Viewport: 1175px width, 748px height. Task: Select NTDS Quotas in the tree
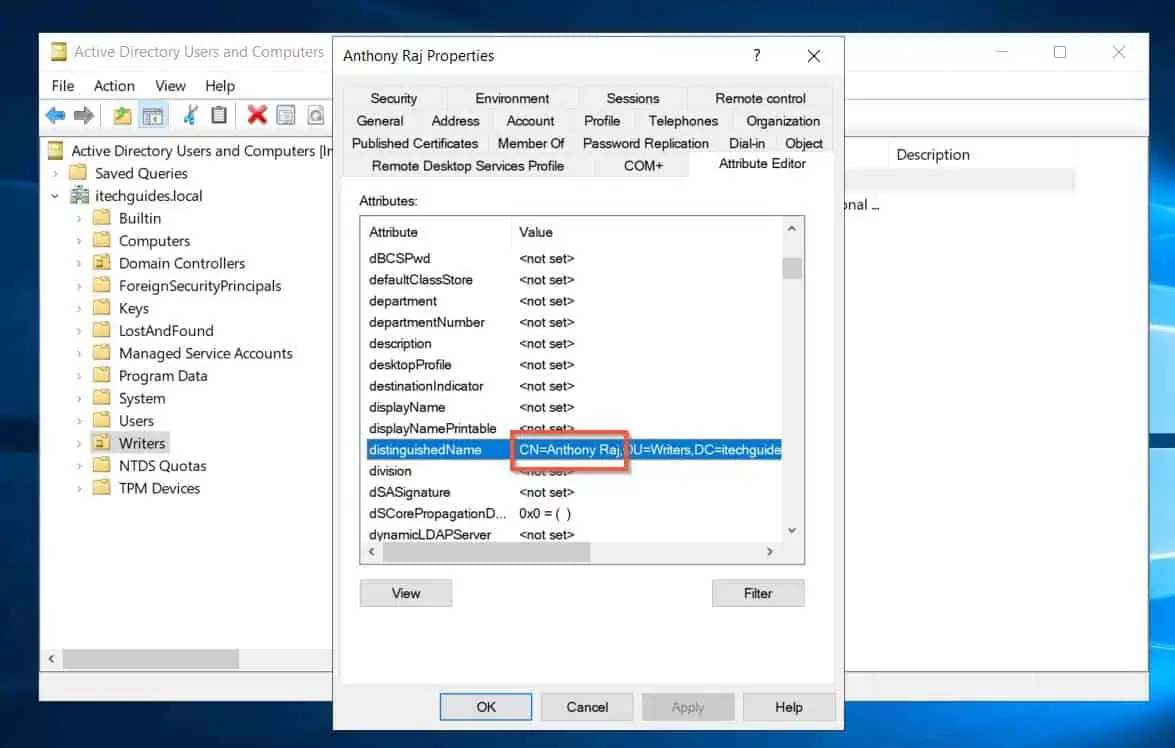click(163, 466)
